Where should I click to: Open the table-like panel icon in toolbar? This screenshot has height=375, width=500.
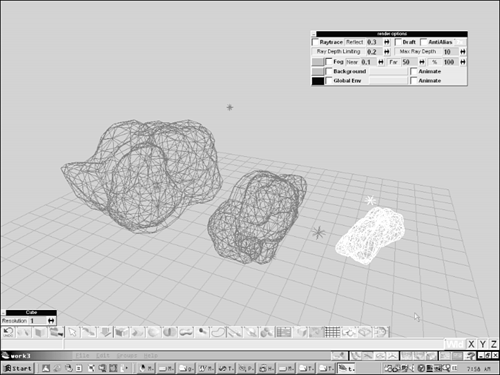(x=284, y=332)
